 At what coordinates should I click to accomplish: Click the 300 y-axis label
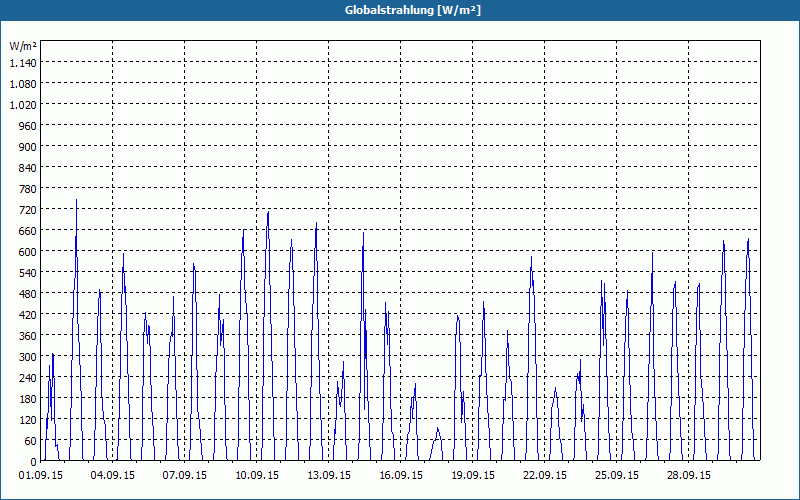click(28, 357)
